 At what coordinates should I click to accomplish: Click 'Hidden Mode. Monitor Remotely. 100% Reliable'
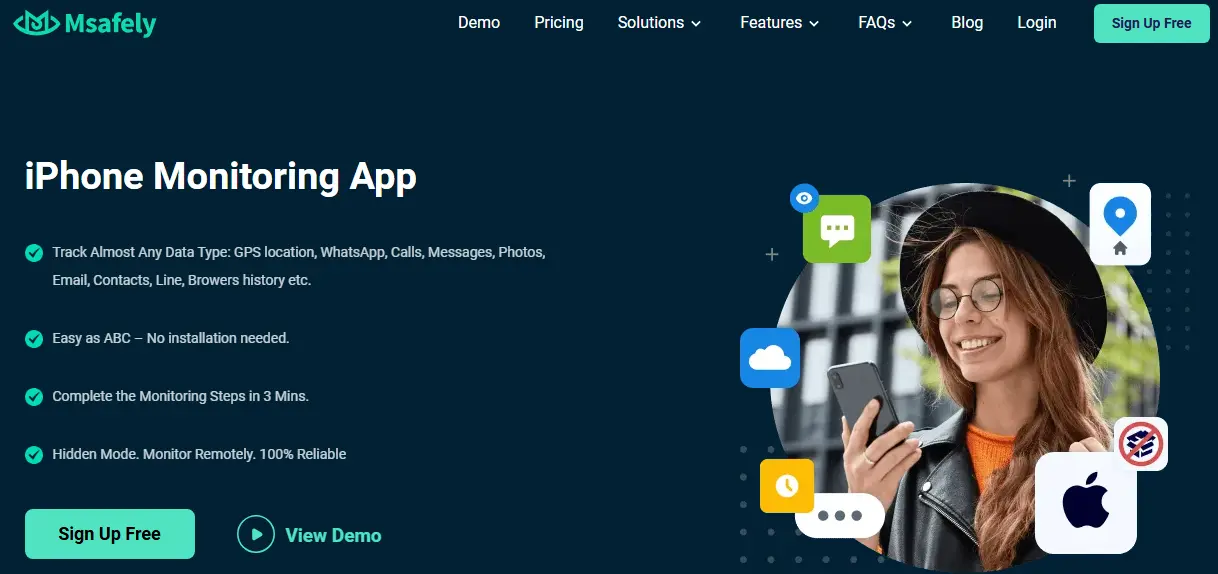(199, 454)
